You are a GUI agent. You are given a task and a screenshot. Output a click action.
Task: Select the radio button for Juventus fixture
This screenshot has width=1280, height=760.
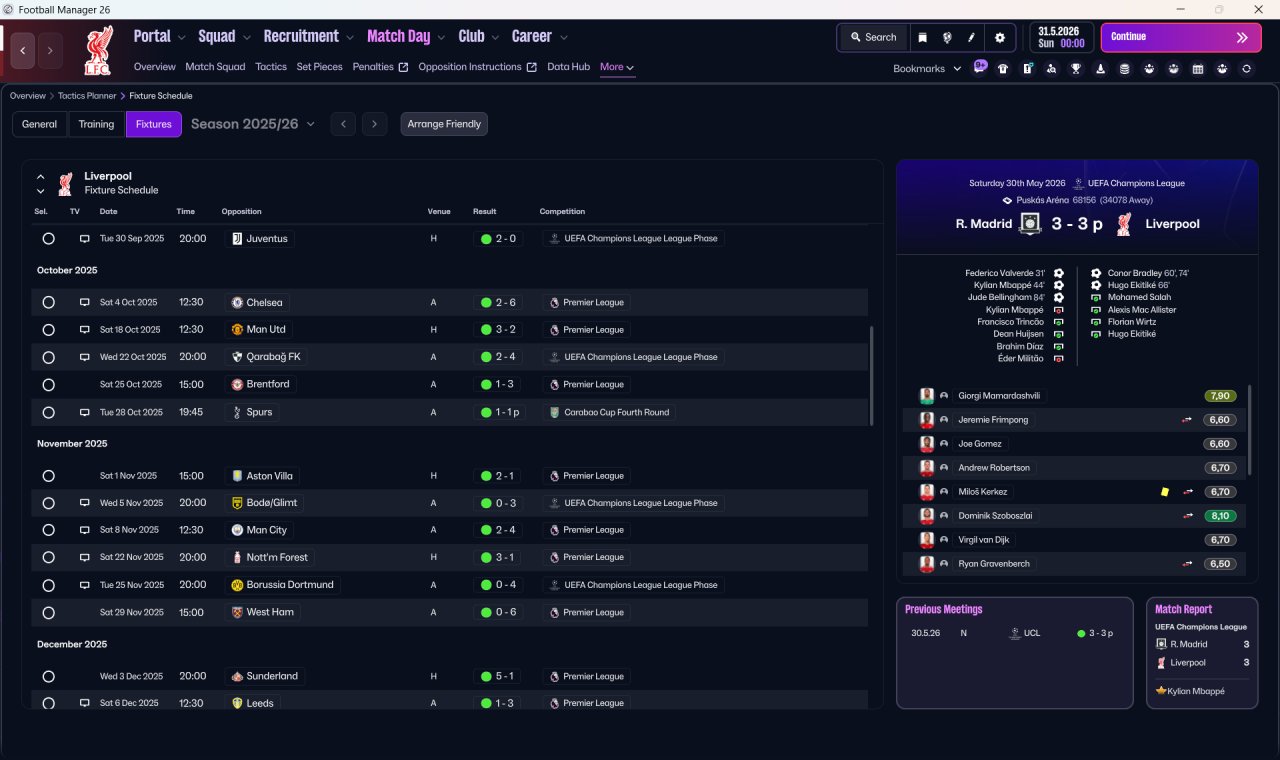tap(48, 239)
